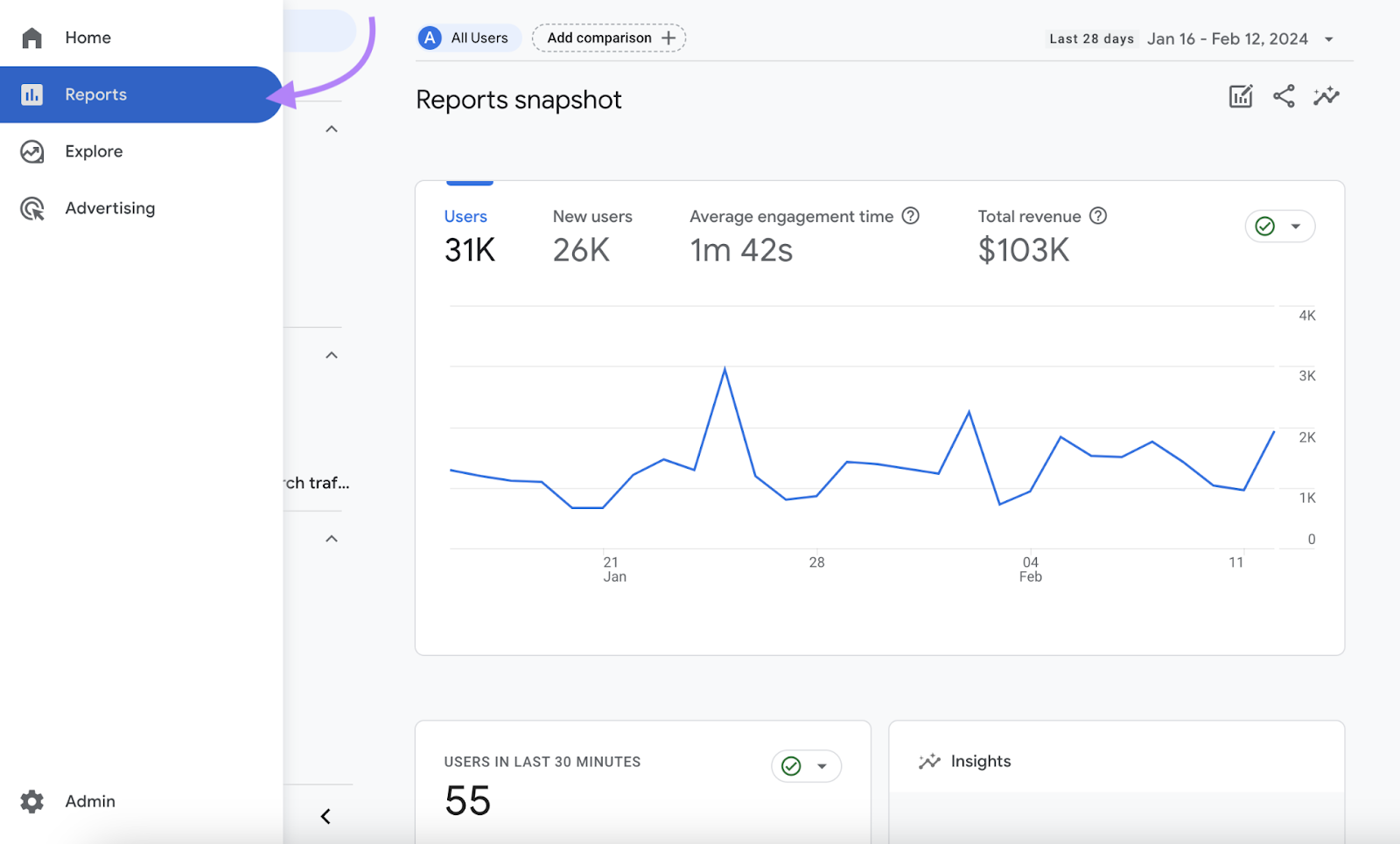The height and width of the screenshot is (844, 1400).
Task: Open the Advertising icon in sidebar
Action: [32, 208]
